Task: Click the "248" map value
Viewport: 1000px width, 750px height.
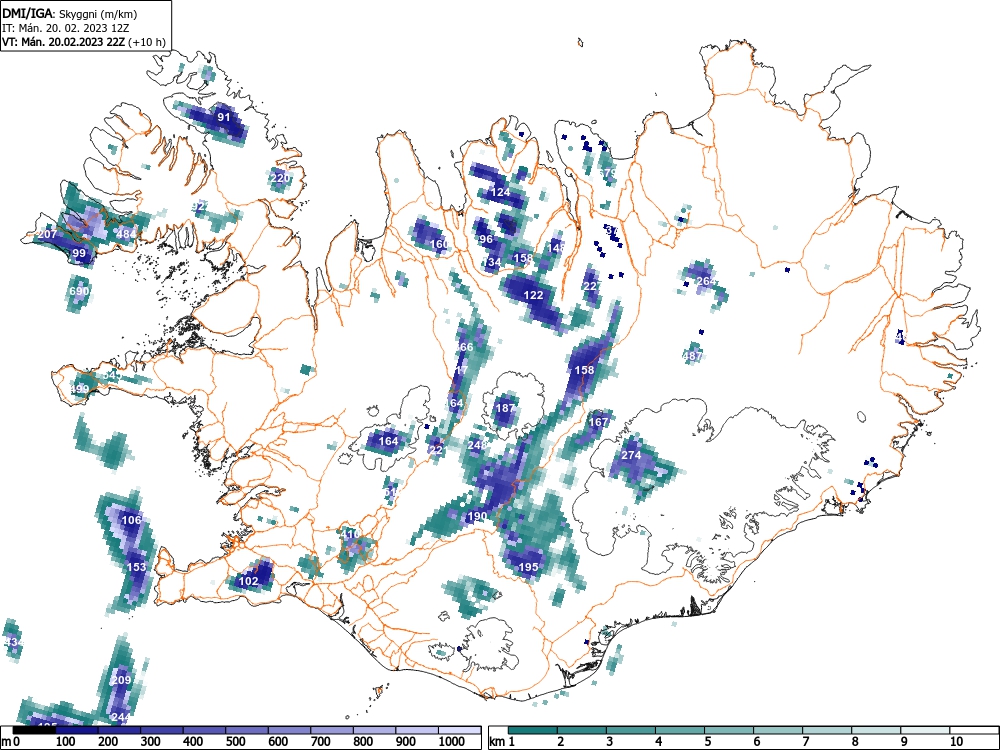Action: click(x=477, y=445)
